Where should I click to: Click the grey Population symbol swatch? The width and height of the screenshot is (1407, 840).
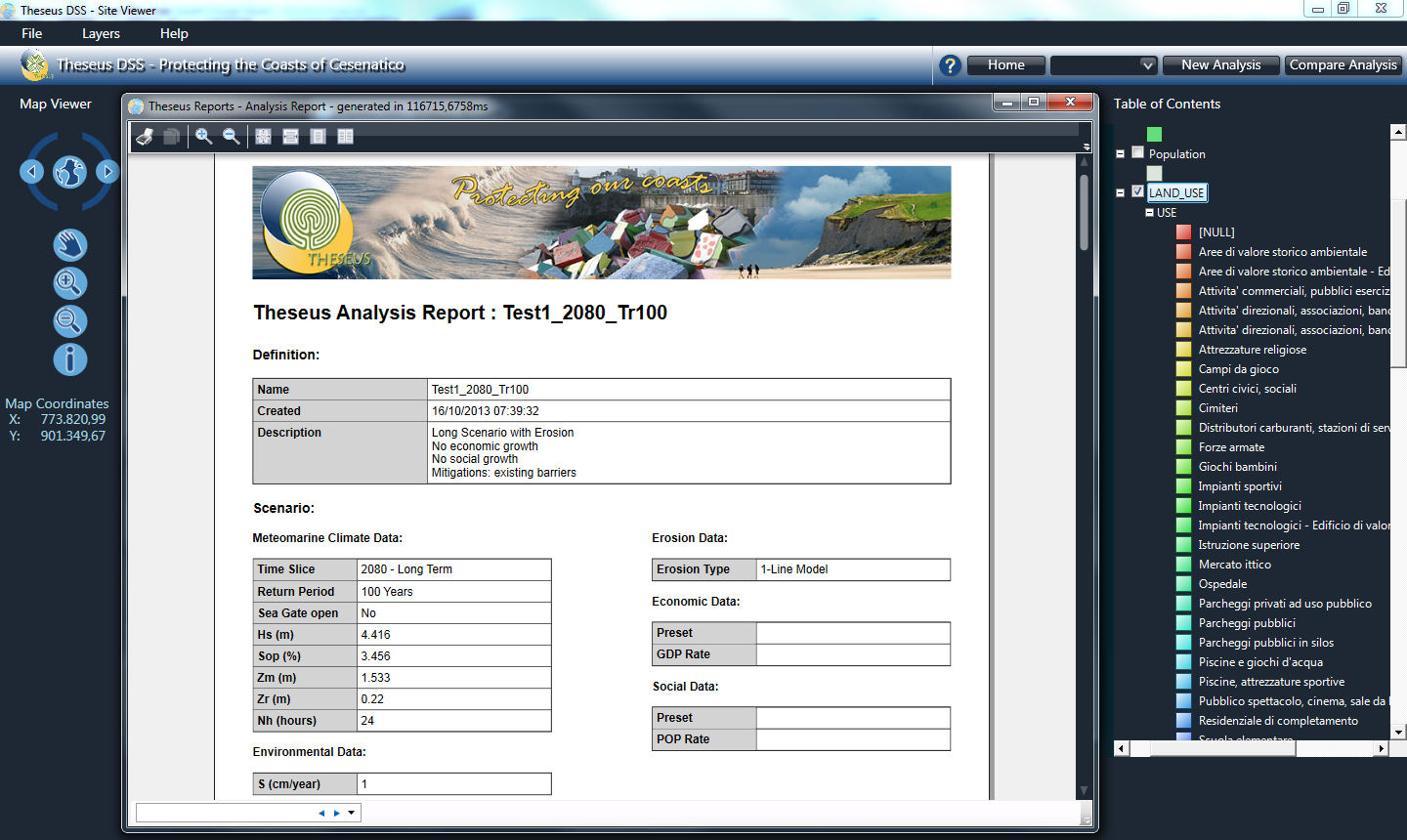click(1154, 173)
